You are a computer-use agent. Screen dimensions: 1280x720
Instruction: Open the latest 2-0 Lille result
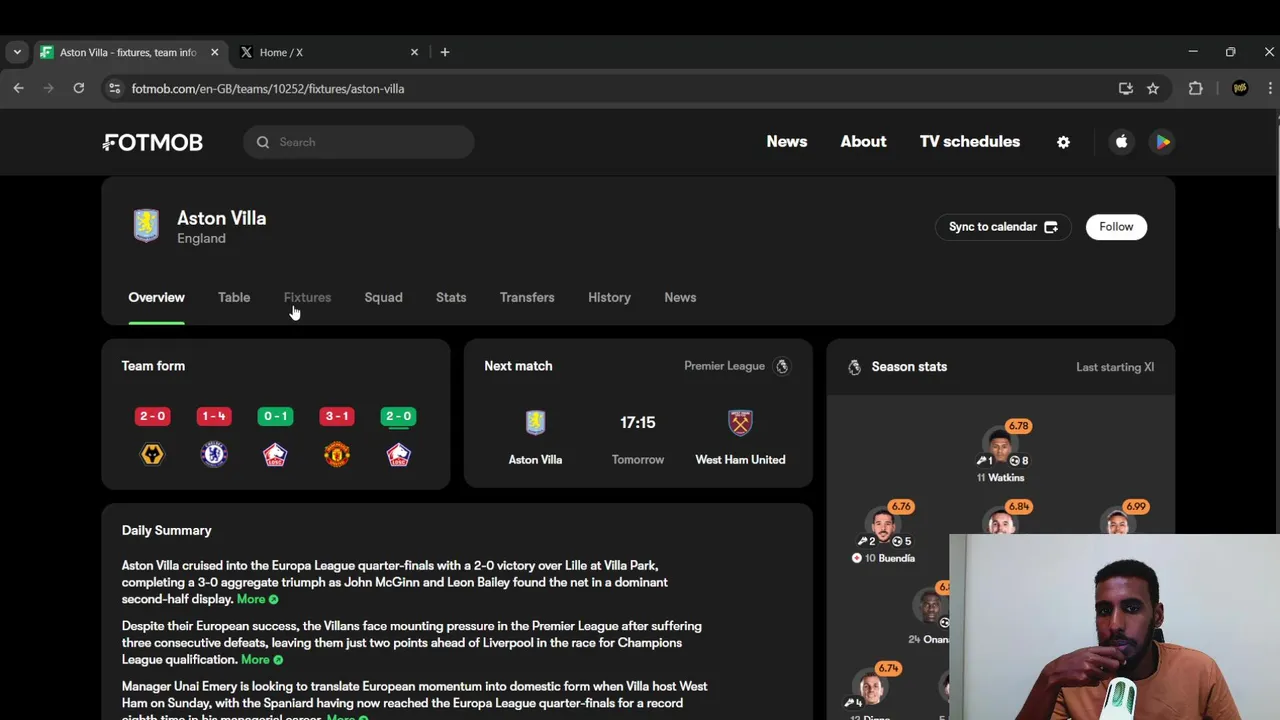398,416
